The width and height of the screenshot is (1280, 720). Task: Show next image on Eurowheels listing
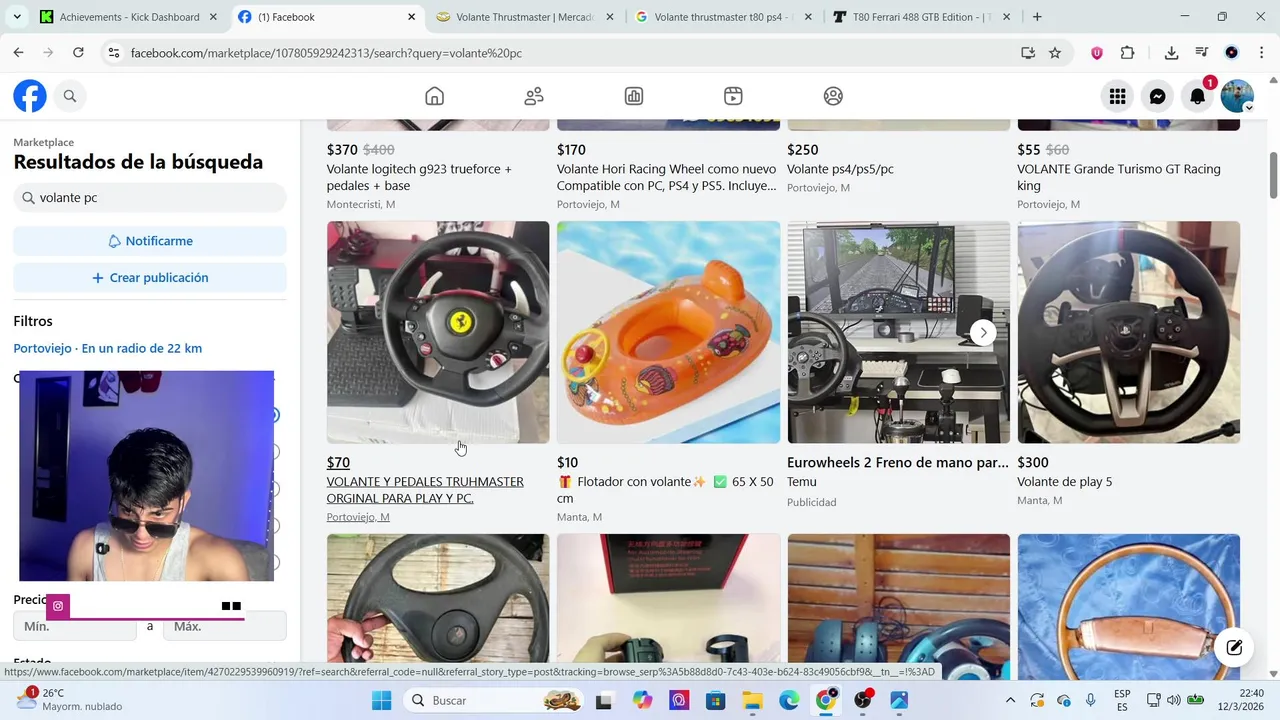pyautogui.click(x=983, y=333)
